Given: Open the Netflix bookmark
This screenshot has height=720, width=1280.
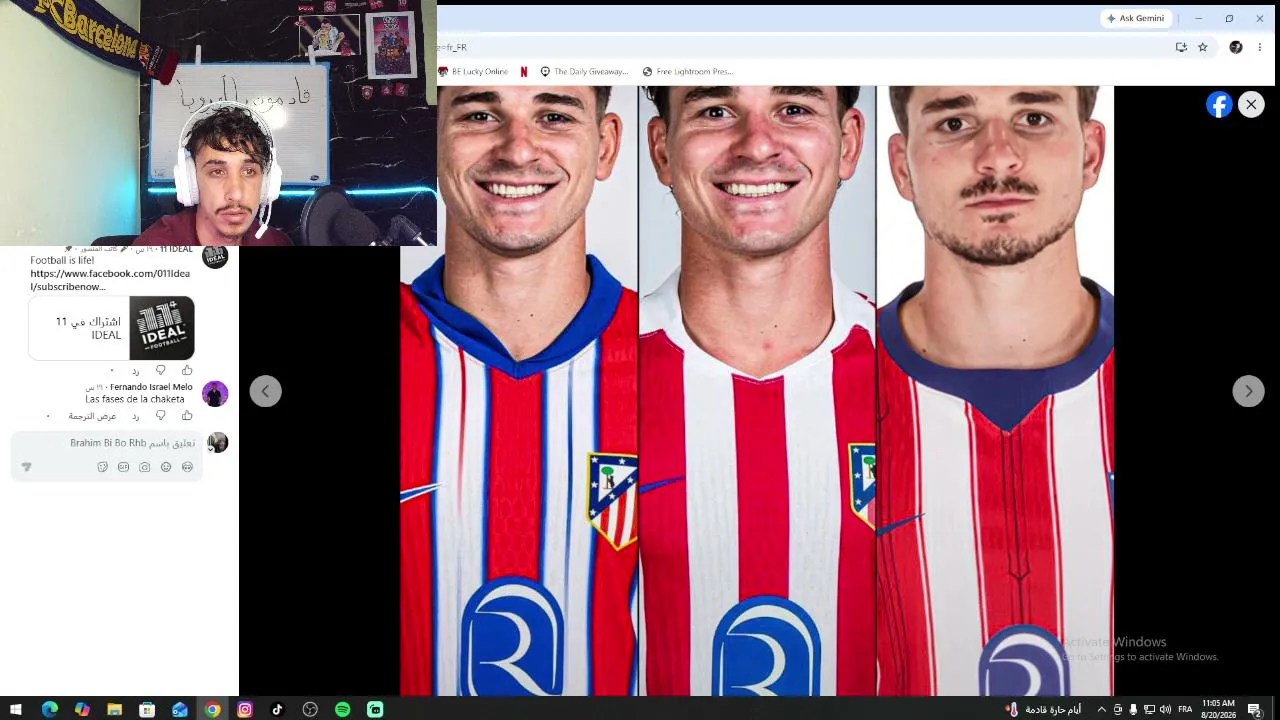Looking at the screenshot, I should (x=524, y=72).
